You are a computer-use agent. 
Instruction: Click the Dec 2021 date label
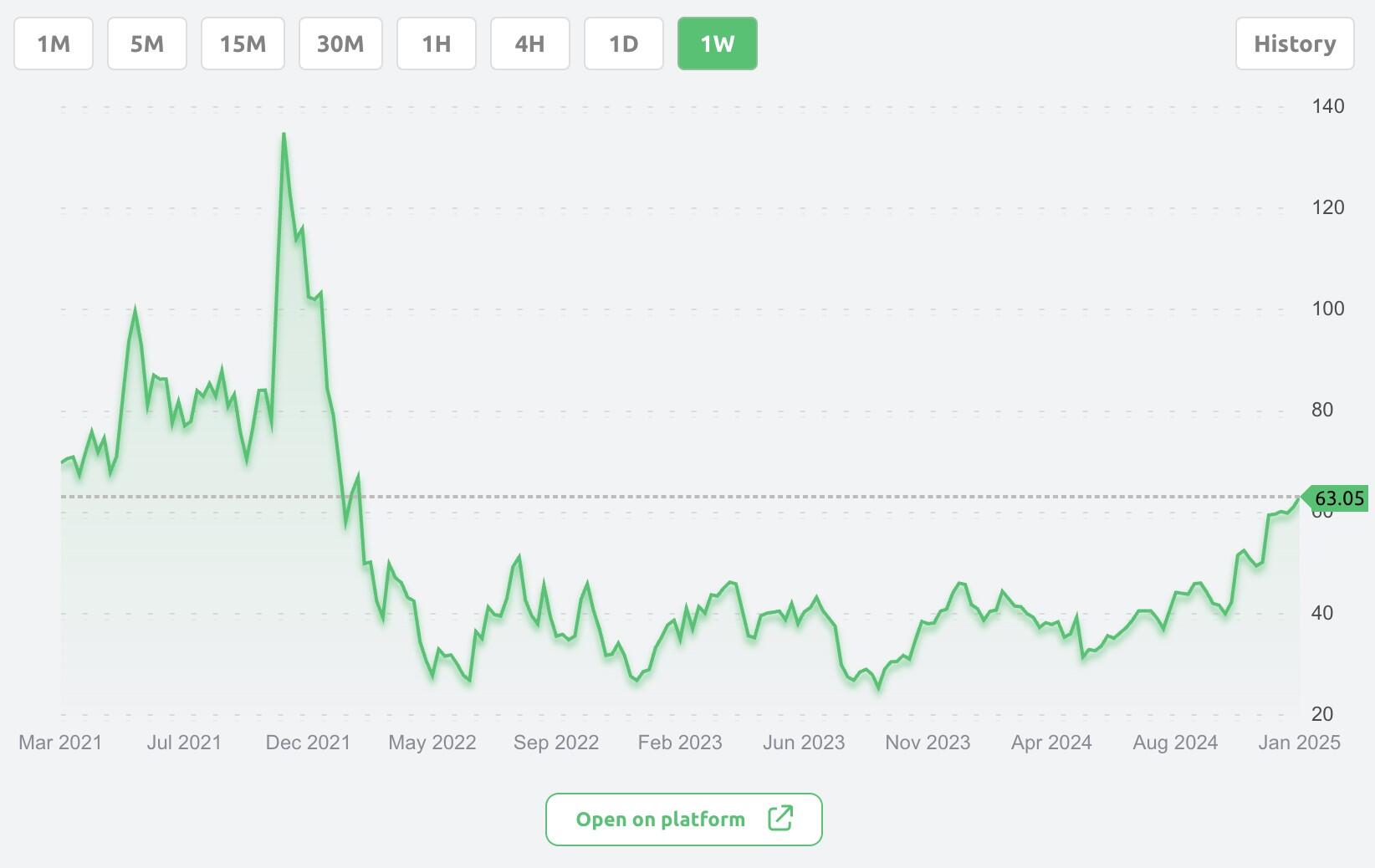(308, 743)
